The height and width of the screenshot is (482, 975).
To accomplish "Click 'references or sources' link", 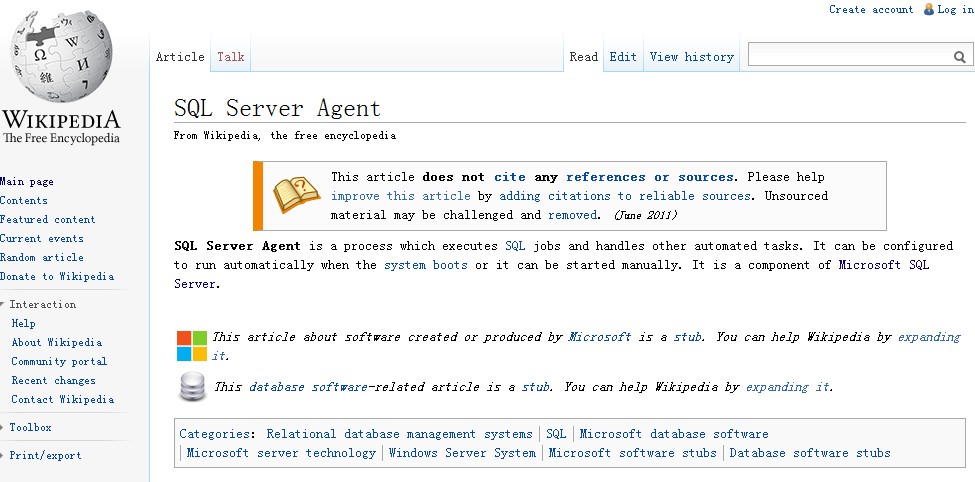I will click(650, 177).
